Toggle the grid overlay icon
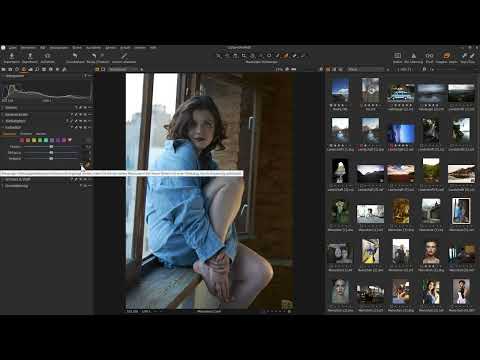Image resolution: width=480 pixels, height=360 pixels. tap(397, 56)
